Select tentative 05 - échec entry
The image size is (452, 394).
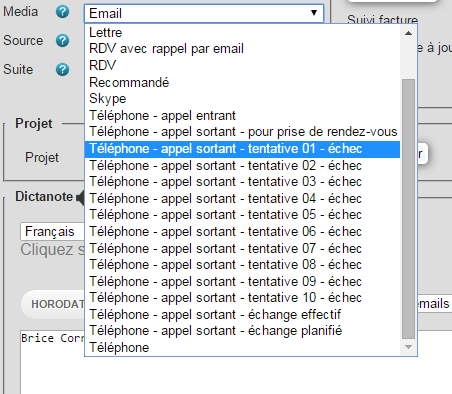[242, 215]
